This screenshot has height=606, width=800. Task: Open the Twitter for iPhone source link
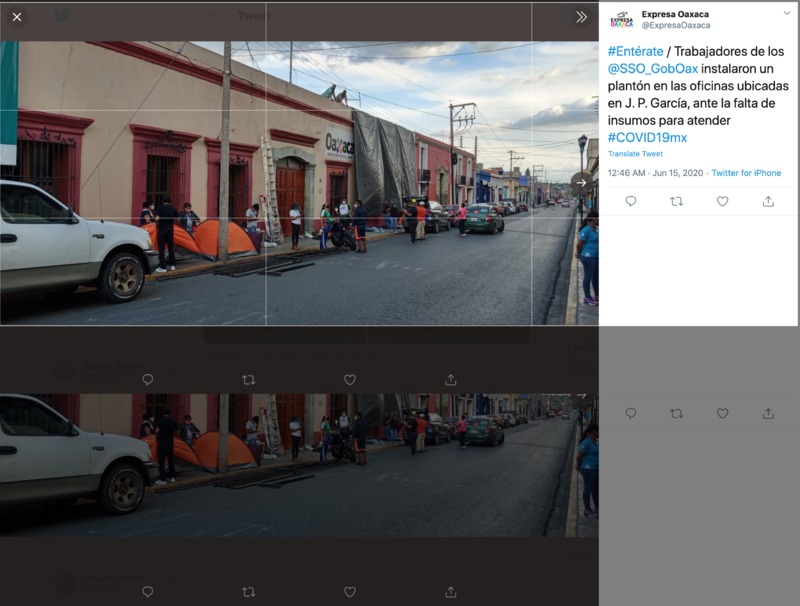(x=746, y=173)
